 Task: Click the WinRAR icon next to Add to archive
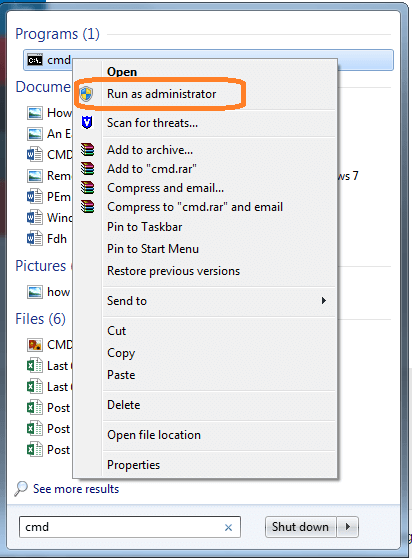87,150
